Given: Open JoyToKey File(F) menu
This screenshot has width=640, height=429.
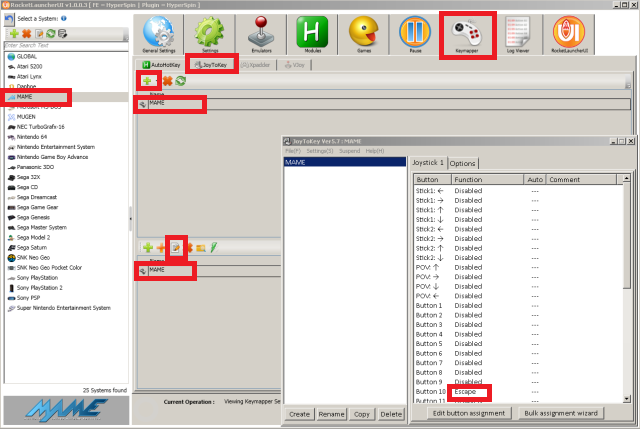Looking at the screenshot, I should [x=293, y=151].
